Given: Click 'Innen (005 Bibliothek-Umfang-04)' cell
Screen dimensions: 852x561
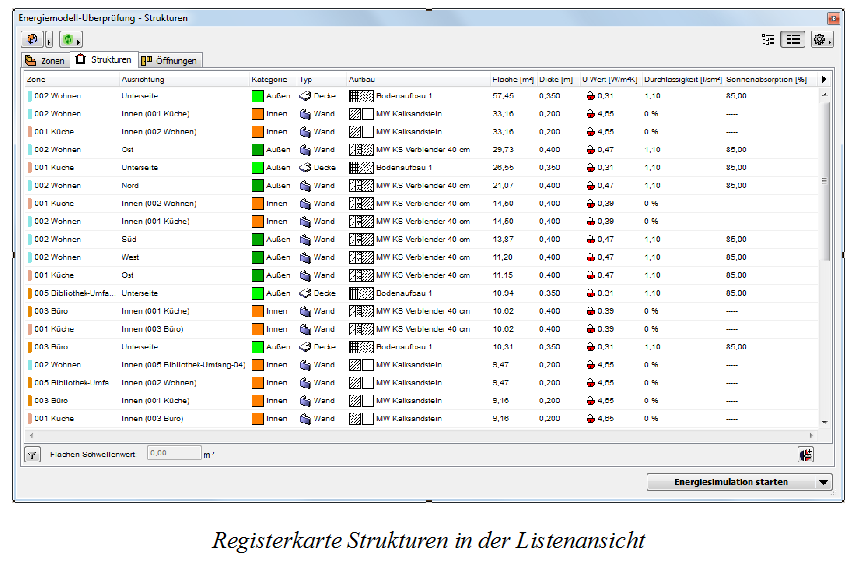Looking at the screenshot, I should point(183,365).
